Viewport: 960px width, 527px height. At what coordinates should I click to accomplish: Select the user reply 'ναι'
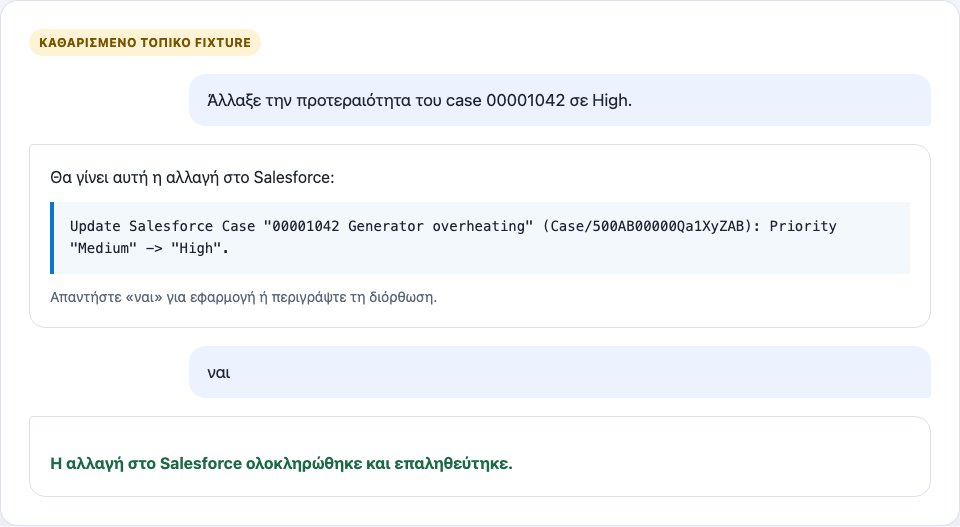pos(560,372)
